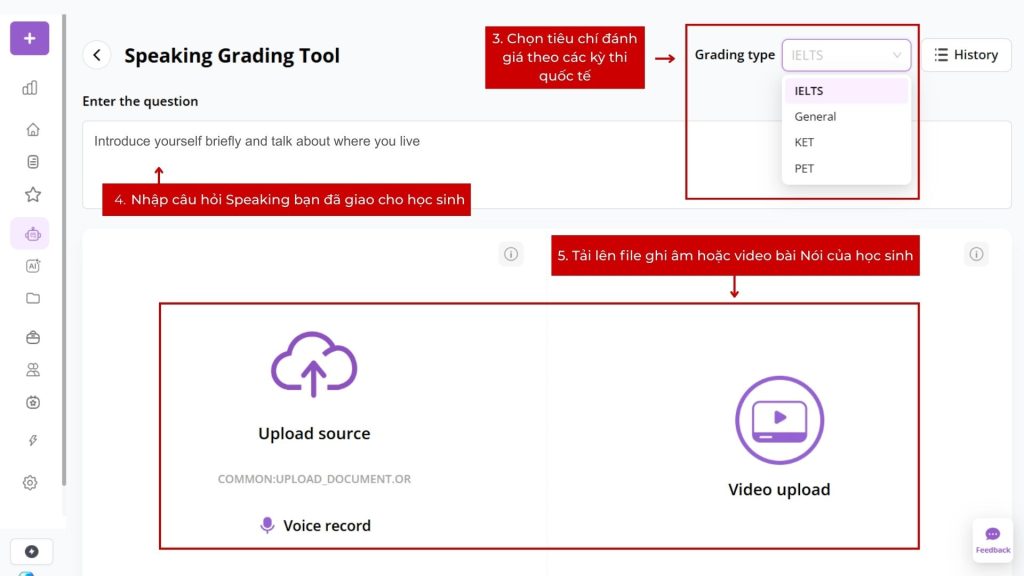Click the Upload source cloud icon

314,365
